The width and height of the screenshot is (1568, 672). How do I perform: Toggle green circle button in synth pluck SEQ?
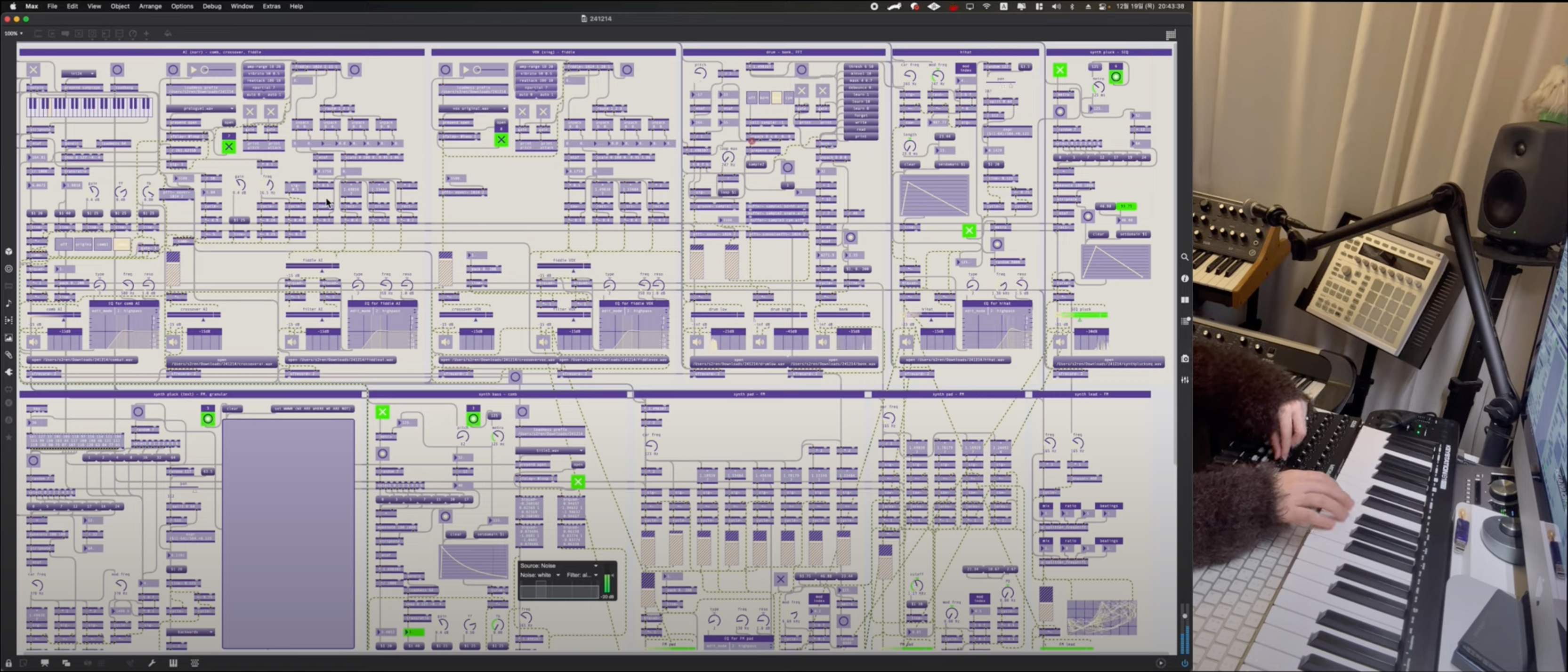click(1116, 77)
